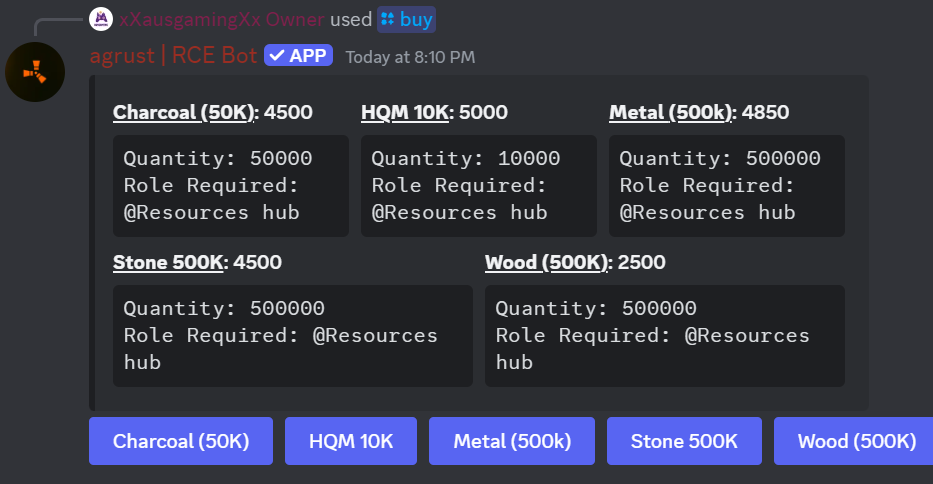Buy Charcoal (50K) button
933x484 pixels.
181,441
